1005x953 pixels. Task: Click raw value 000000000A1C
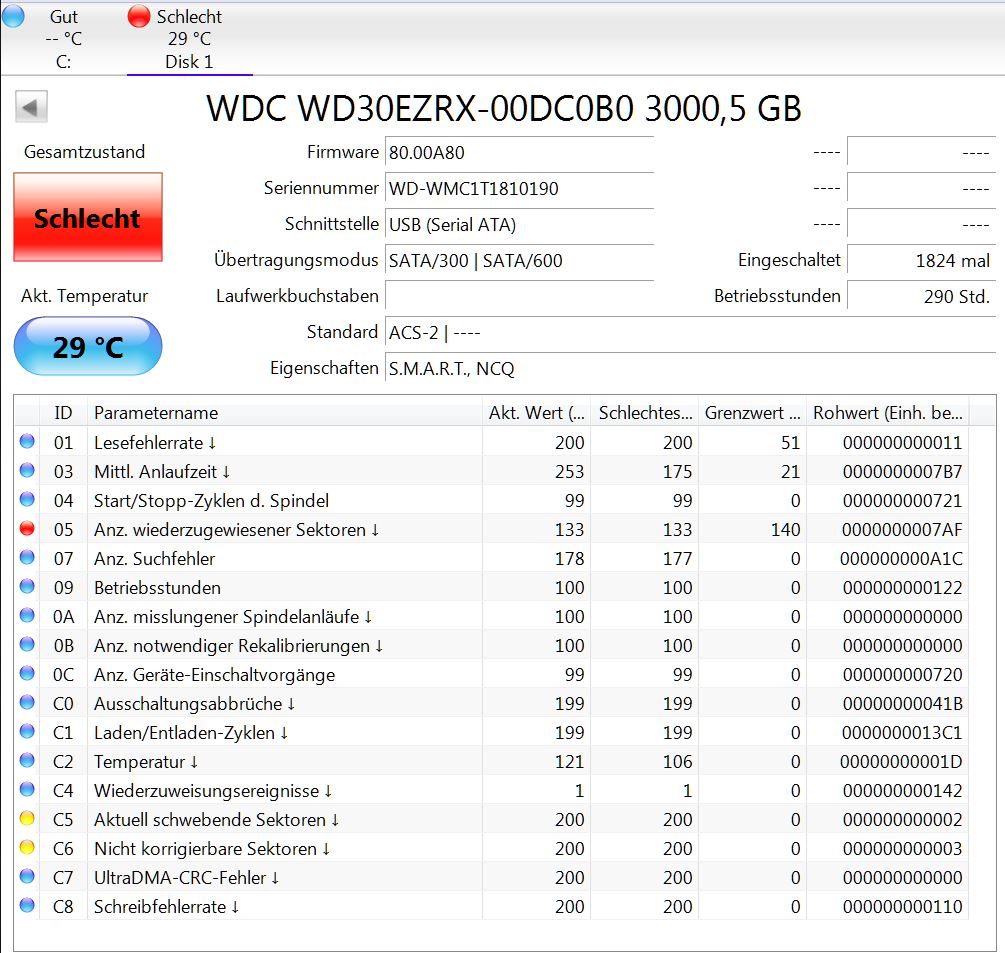[901, 559]
